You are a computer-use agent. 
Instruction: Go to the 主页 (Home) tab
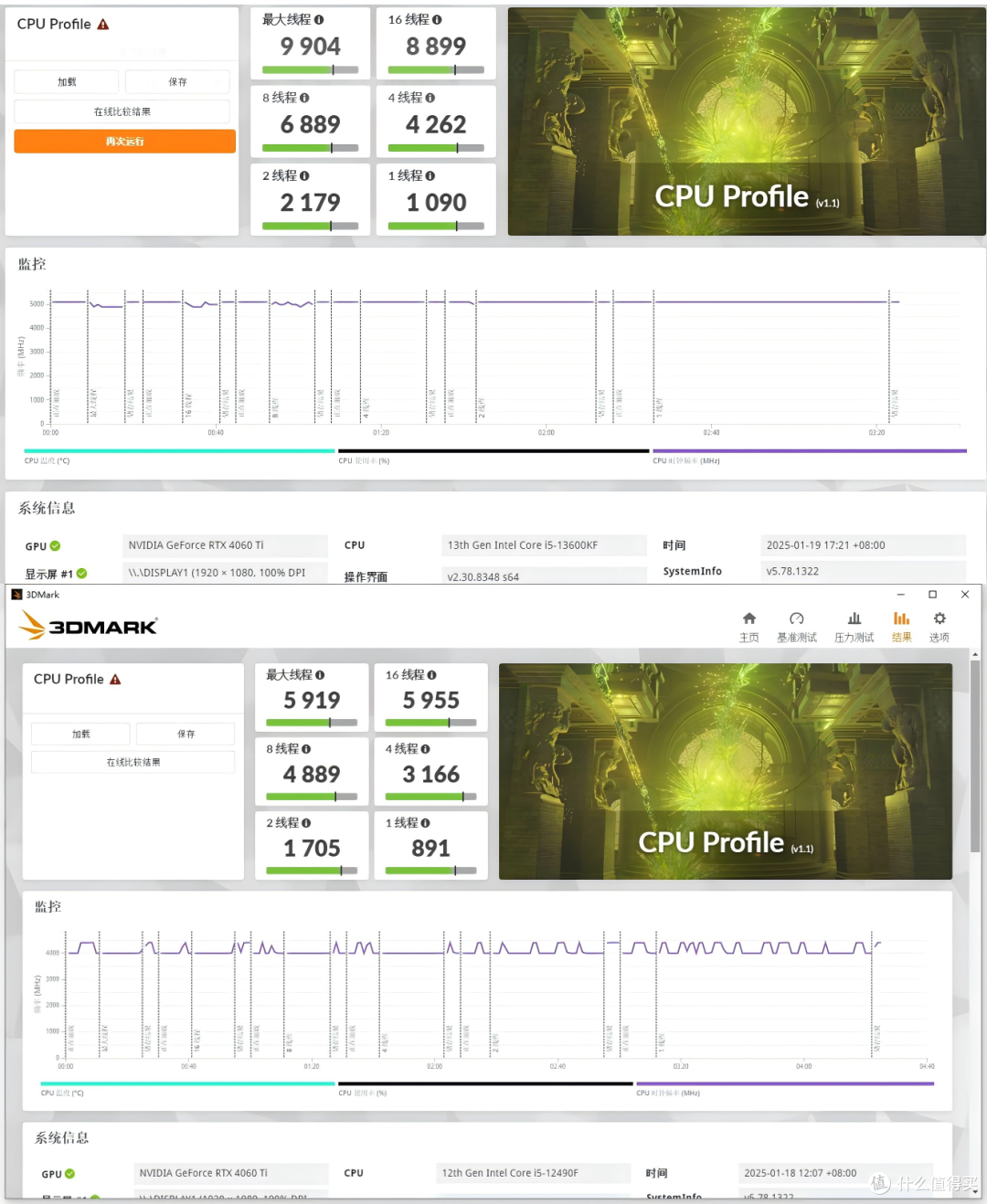pos(749,624)
